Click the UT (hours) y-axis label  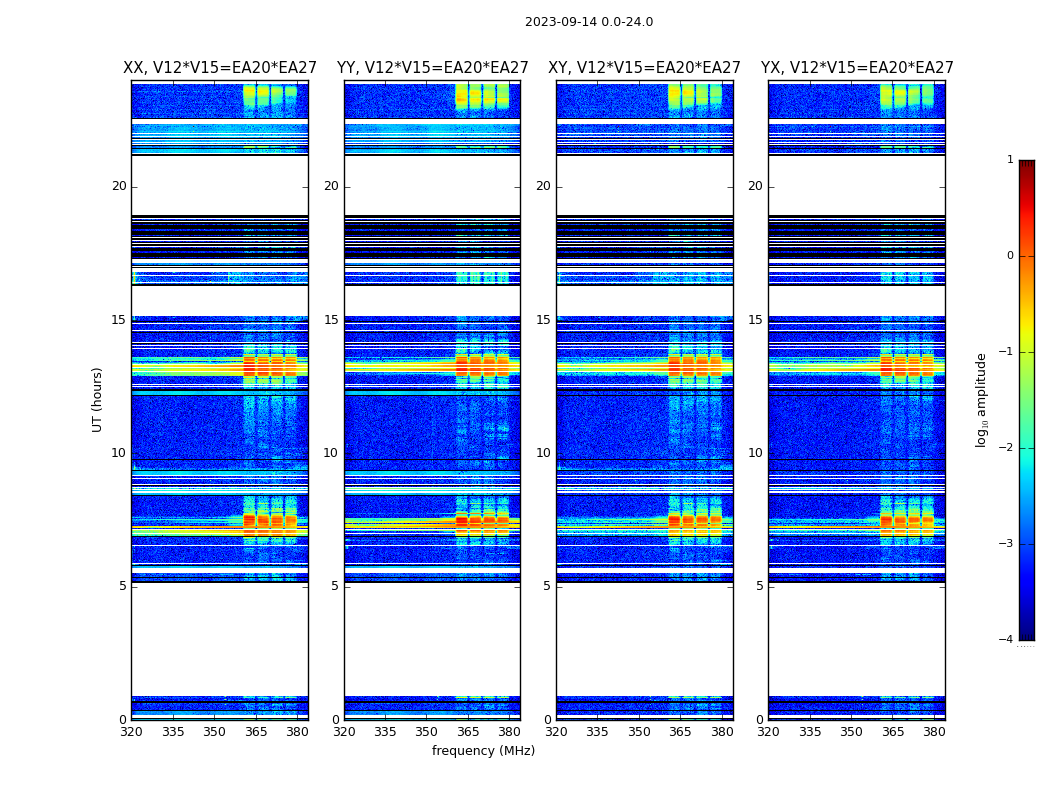coord(97,400)
